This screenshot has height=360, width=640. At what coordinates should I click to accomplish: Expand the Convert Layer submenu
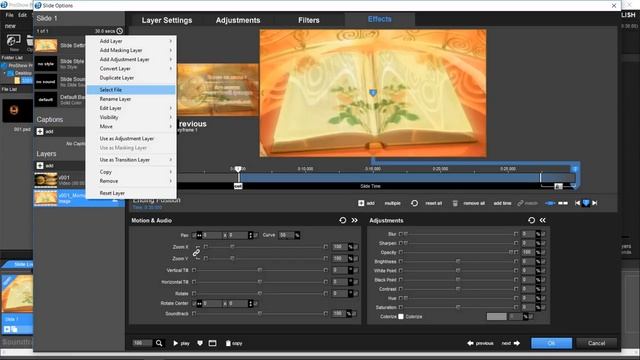click(131, 69)
